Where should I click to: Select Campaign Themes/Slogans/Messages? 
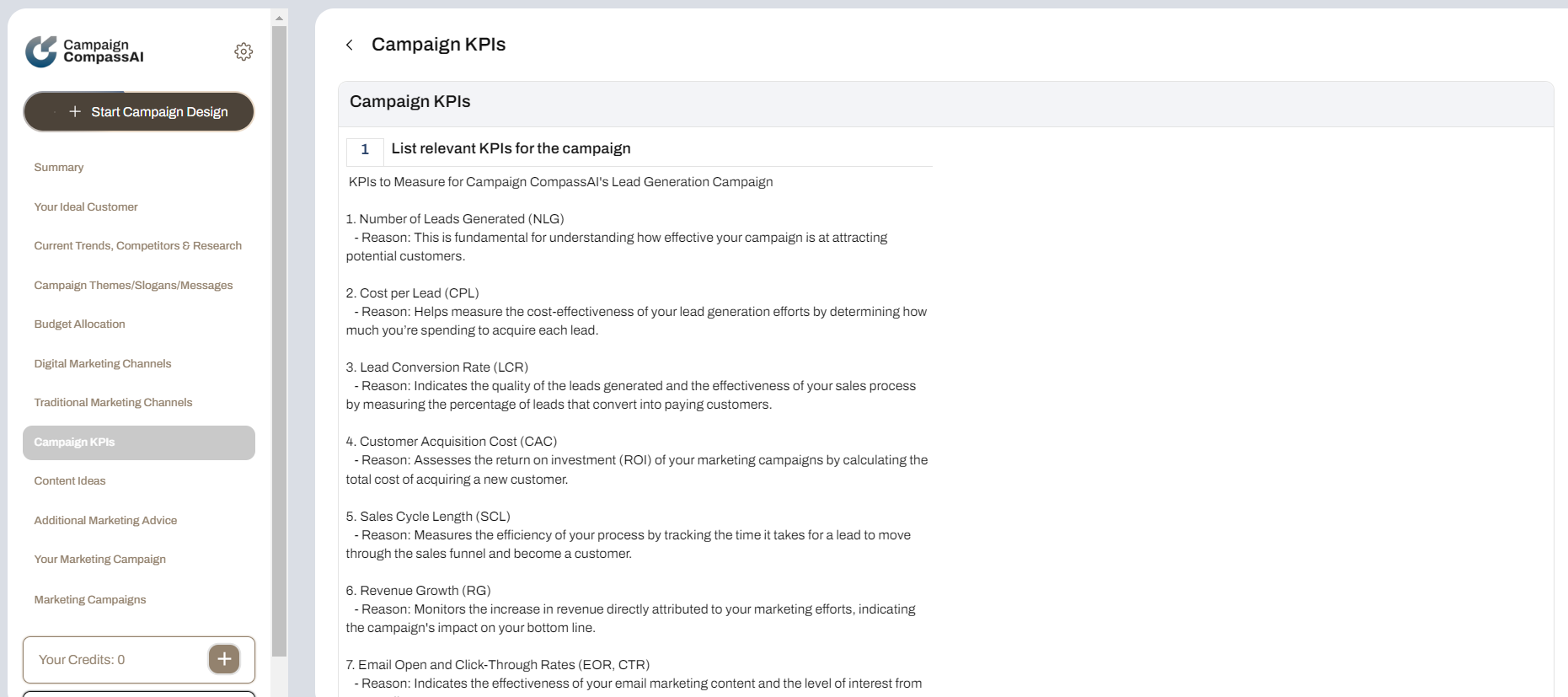tap(133, 286)
